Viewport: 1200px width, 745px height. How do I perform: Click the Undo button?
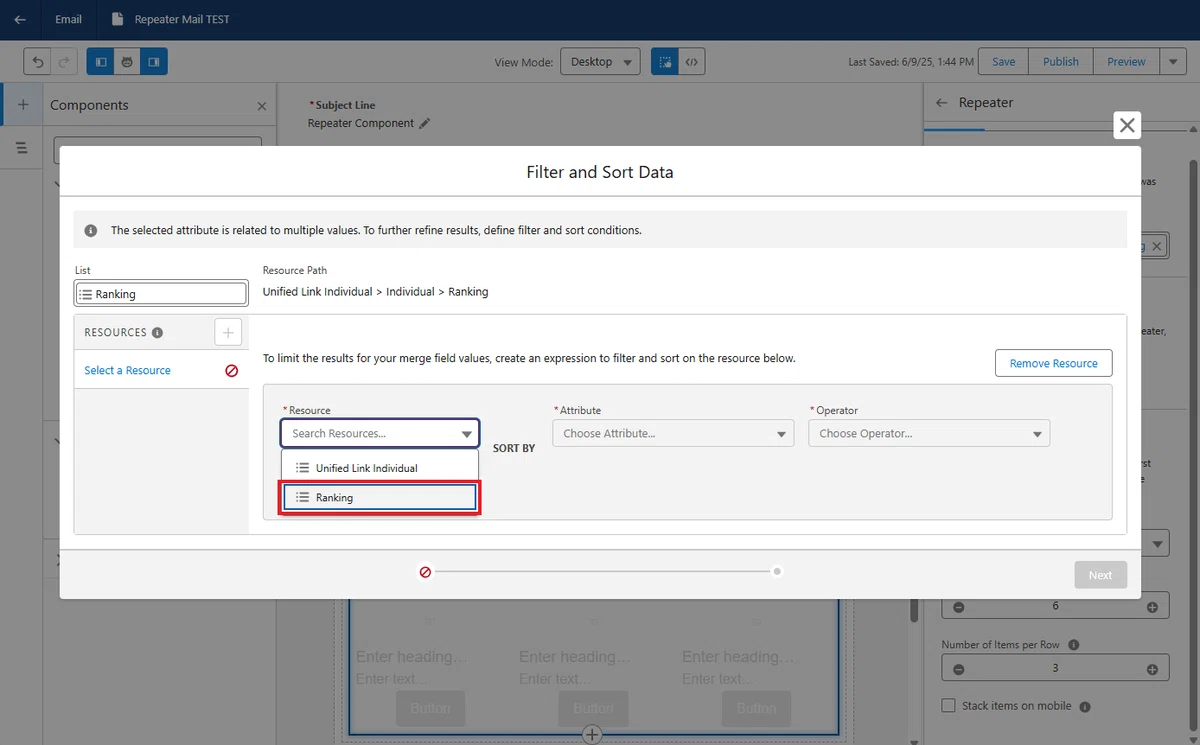pyautogui.click(x=38, y=62)
